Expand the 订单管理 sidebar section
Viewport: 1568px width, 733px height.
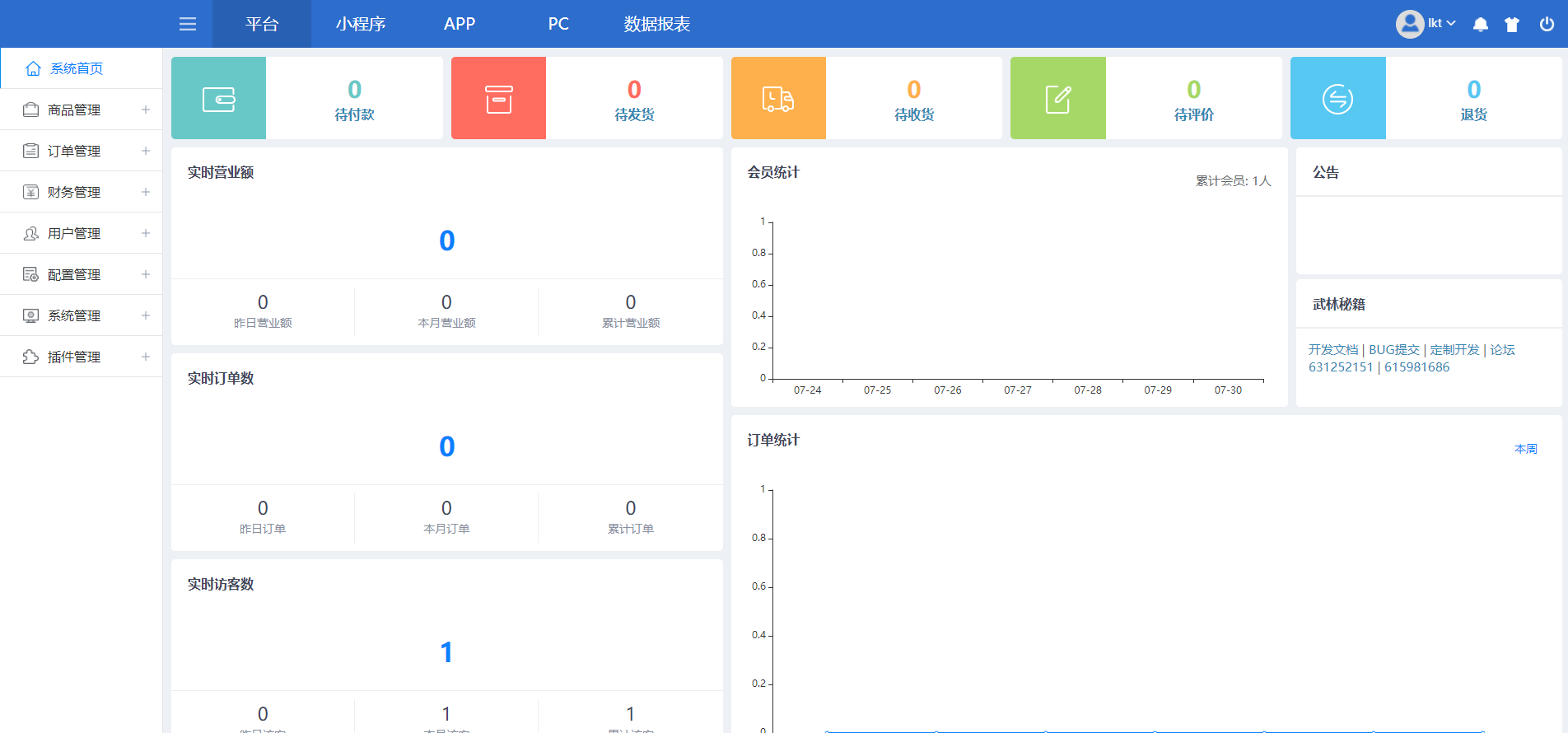pos(81,151)
